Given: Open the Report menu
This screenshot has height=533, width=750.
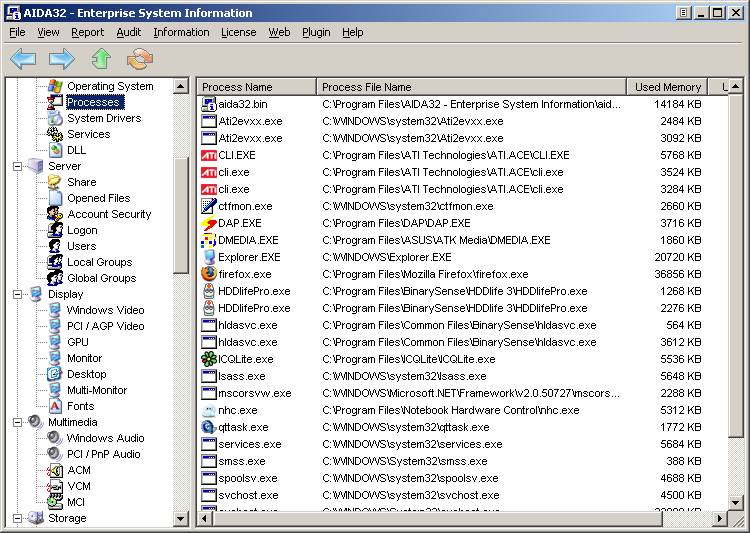Looking at the screenshot, I should 88,32.
